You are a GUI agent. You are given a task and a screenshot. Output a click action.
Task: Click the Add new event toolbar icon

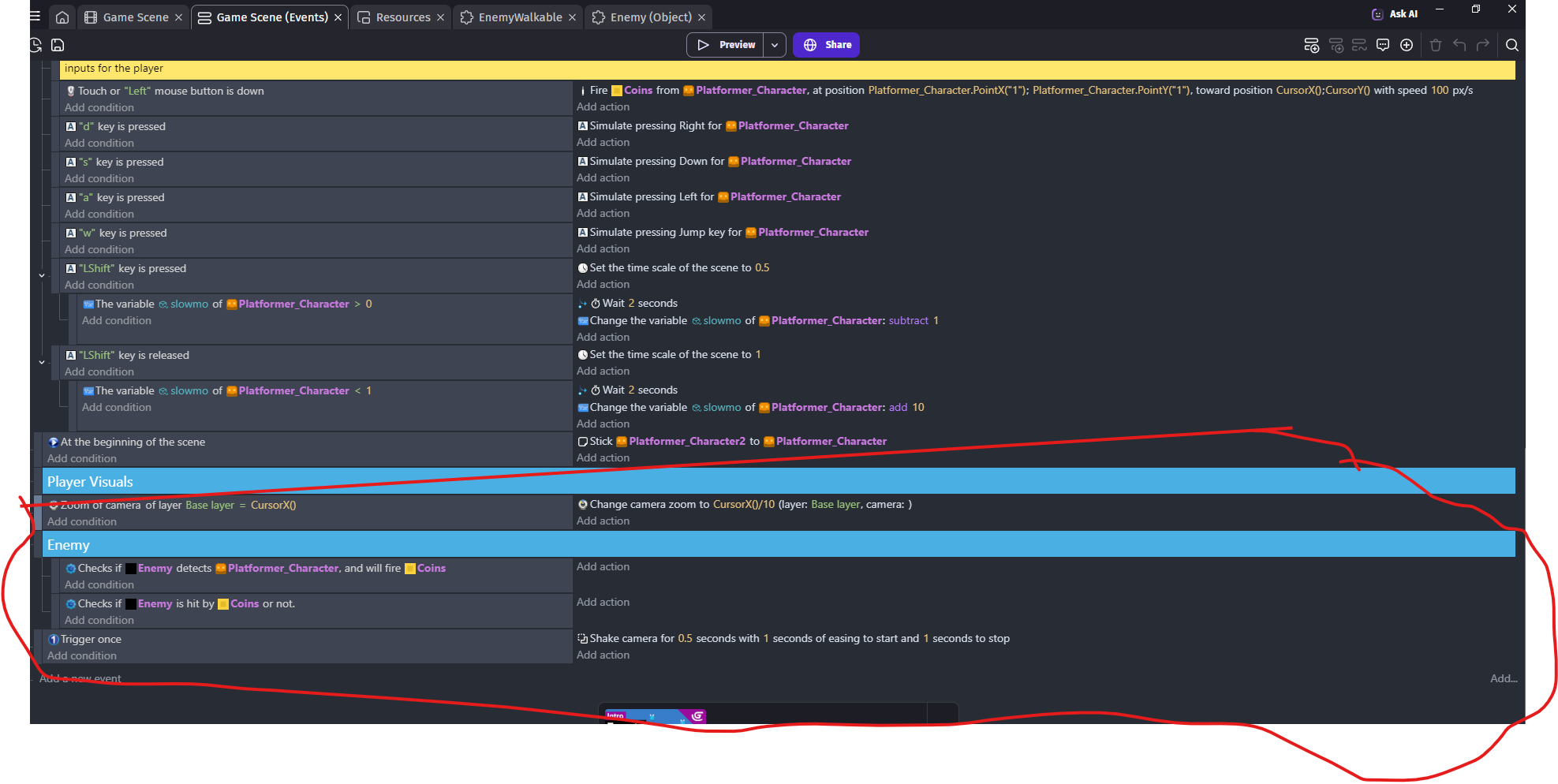pyautogui.click(x=1311, y=45)
